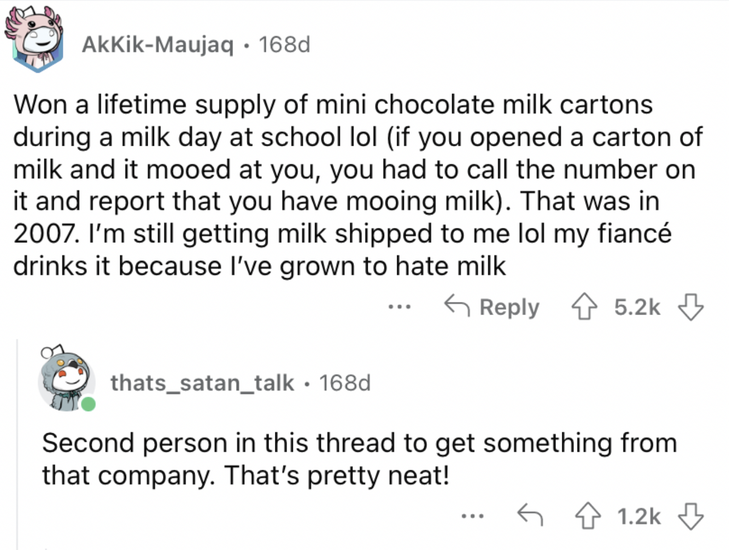Screen dimensions: 729x550
Task: Reply to AkKik-Maujaq's comment
Action: pos(493,307)
